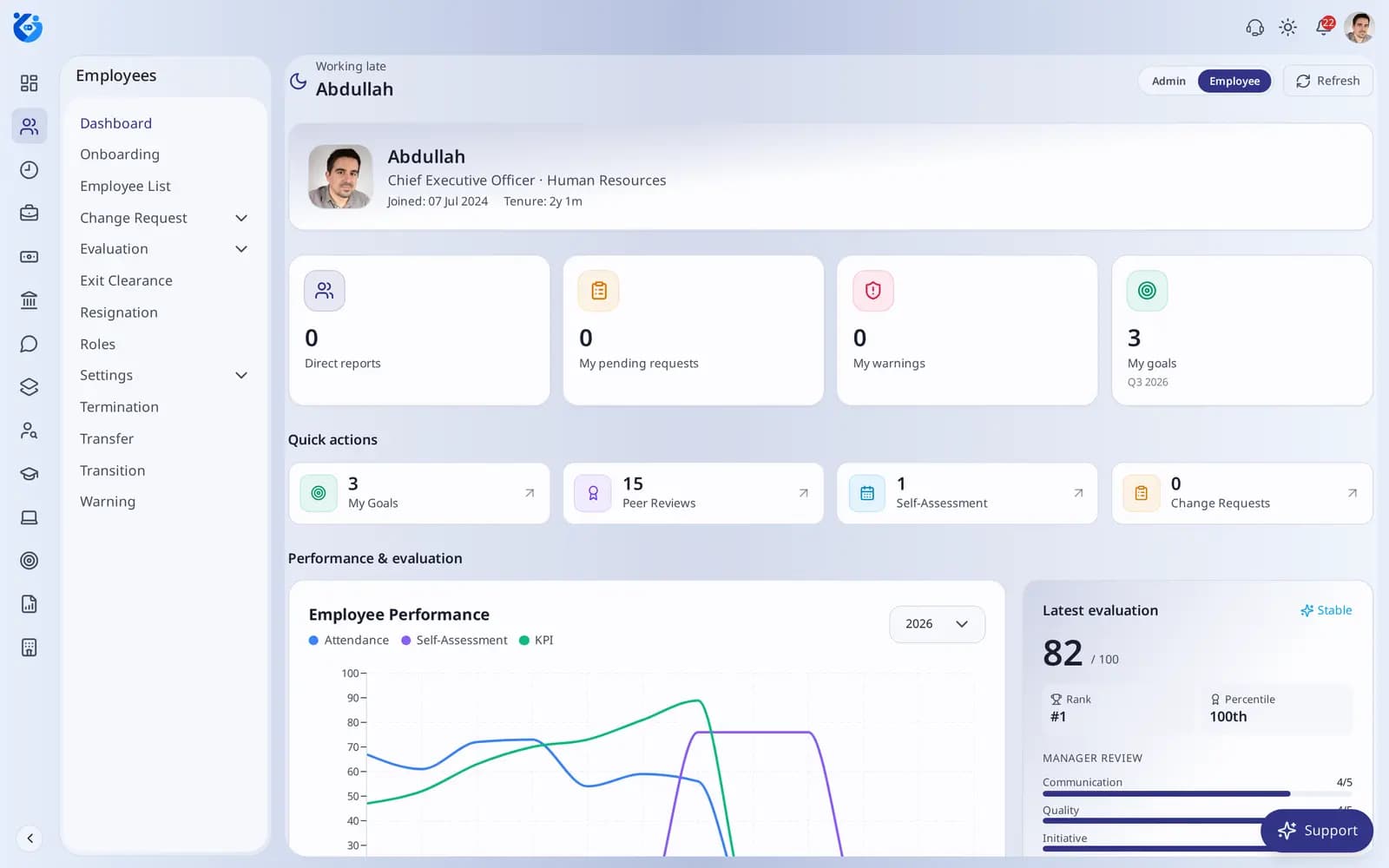The width and height of the screenshot is (1389, 868).
Task: Open Dashboard in Employees menu
Action: 115,123
